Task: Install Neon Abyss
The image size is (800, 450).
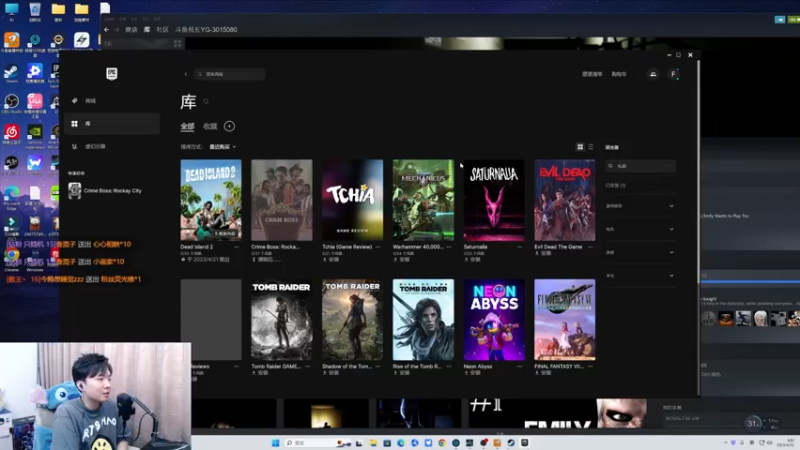Action: point(472,373)
